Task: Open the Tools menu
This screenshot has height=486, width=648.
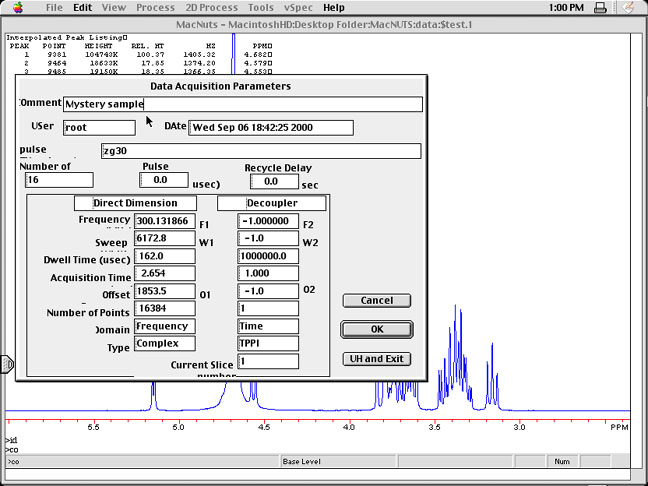Action: (x=260, y=7)
